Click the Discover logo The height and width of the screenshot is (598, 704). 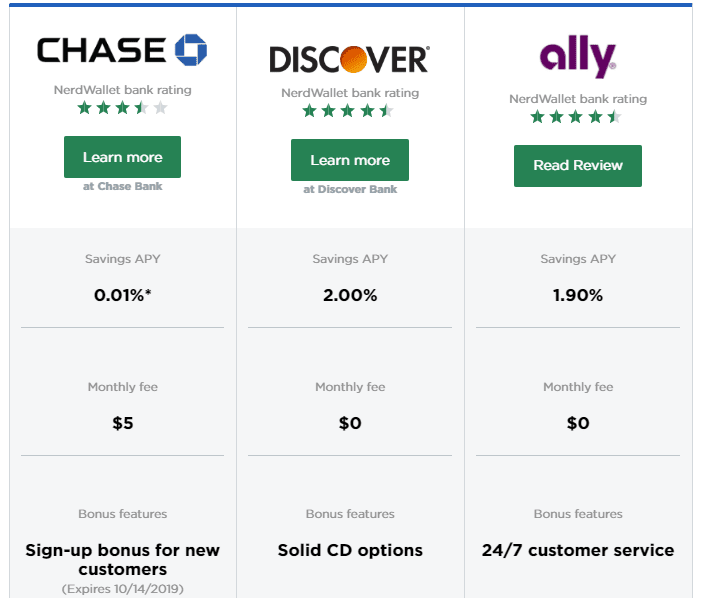pyautogui.click(x=350, y=59)
